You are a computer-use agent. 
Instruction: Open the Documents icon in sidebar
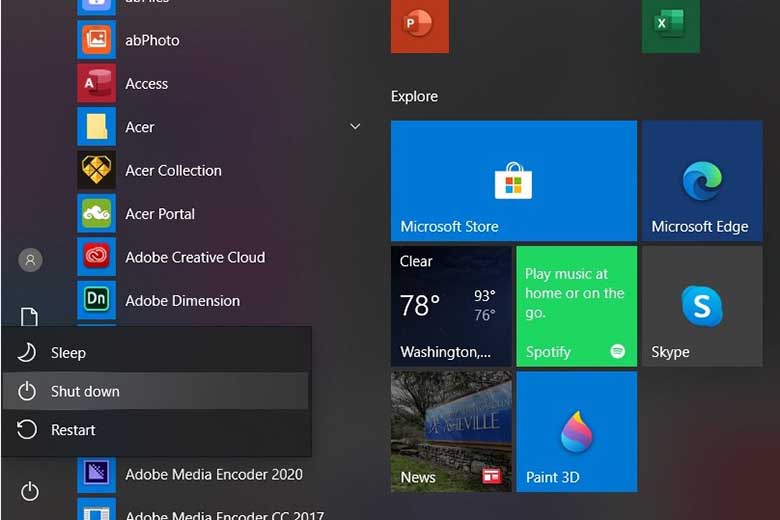(x=30, y=316)
